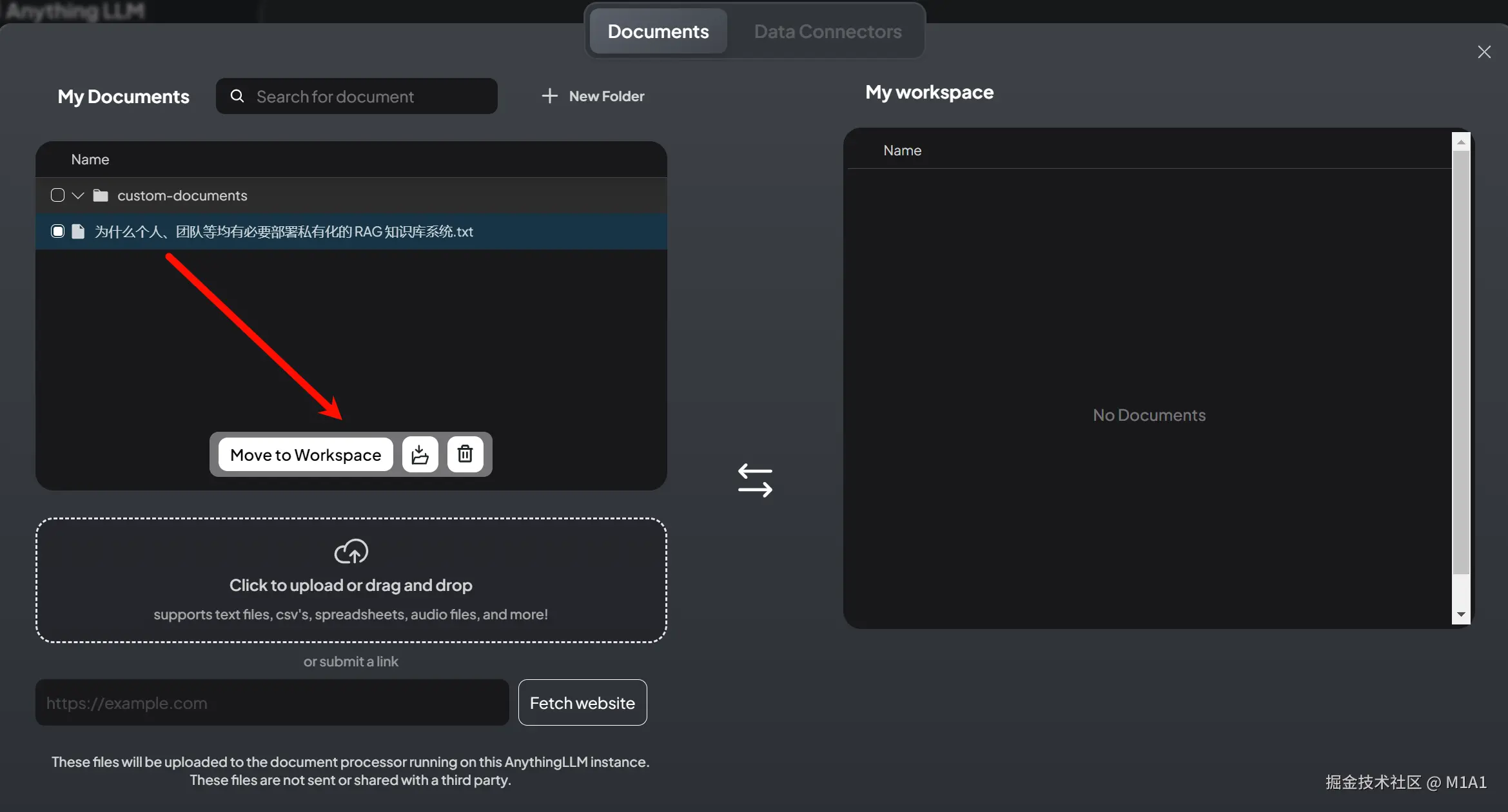Click the move-to-folder icon button
This screenshot has width=1508, height=812.
(420, 454)
